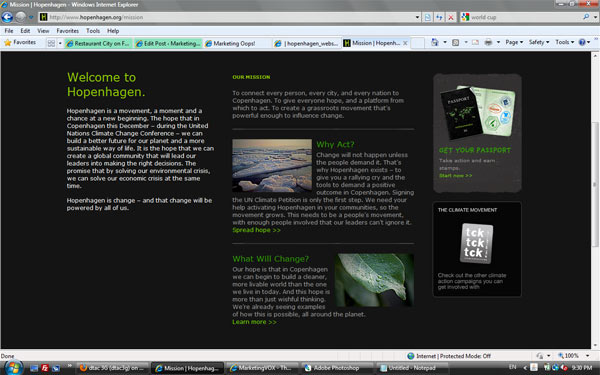This screenshot has height=375, width=600.
Task: Expand the address bar history dropdown
Action: pyautogui.click(x=417, y=17)
